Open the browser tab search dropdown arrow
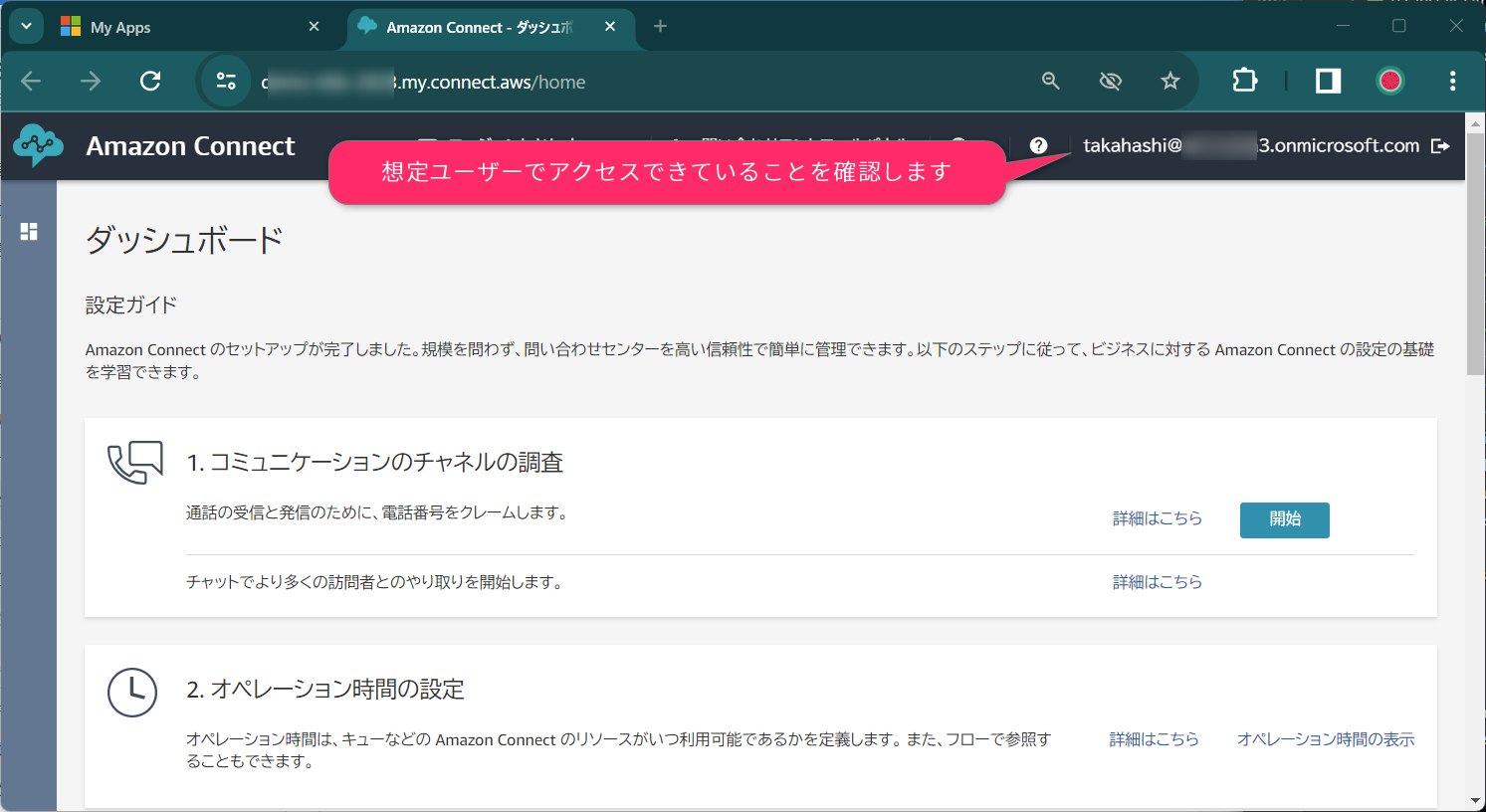Viewport: 1486px width, 812px height. [x=26, y=27]
